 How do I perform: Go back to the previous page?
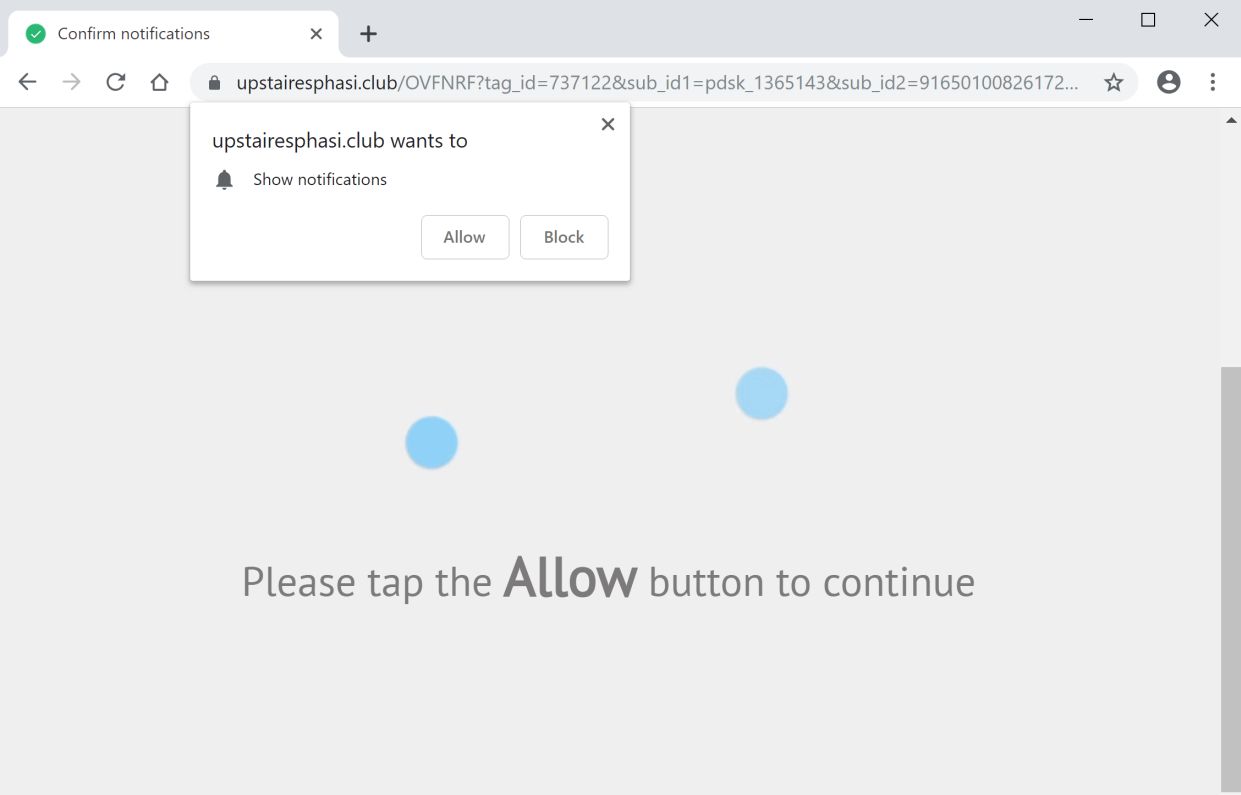click(27, 82)
